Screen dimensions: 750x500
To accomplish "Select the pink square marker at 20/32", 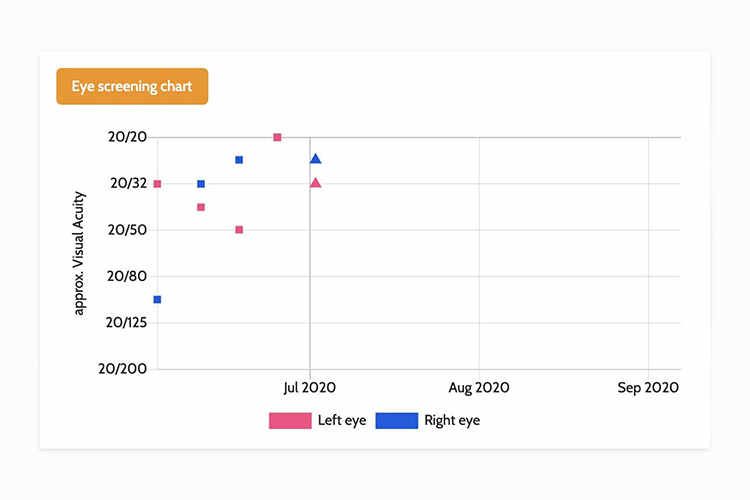I will 157,184.
